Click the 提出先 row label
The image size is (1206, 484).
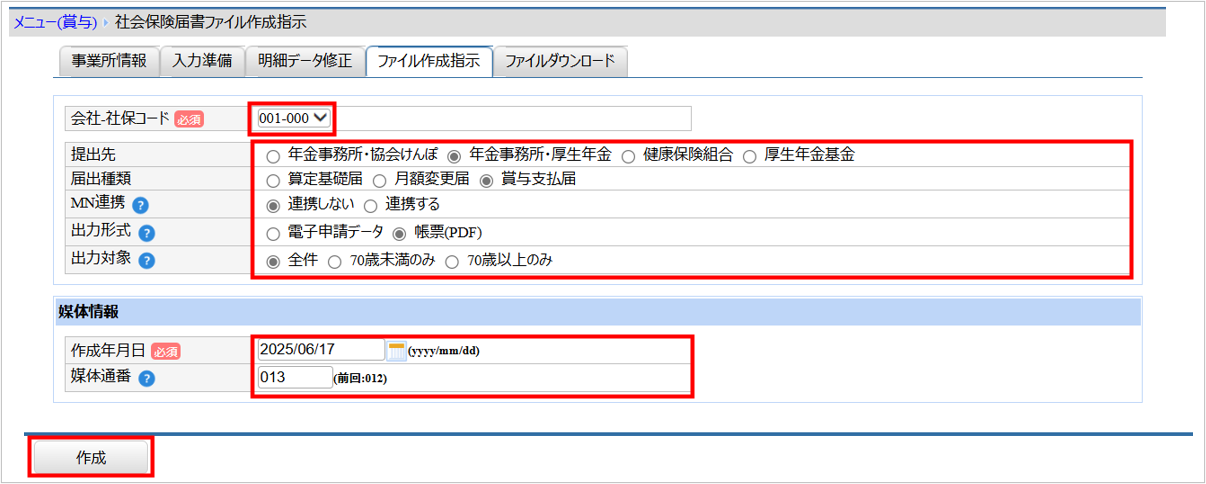[92, 155]
